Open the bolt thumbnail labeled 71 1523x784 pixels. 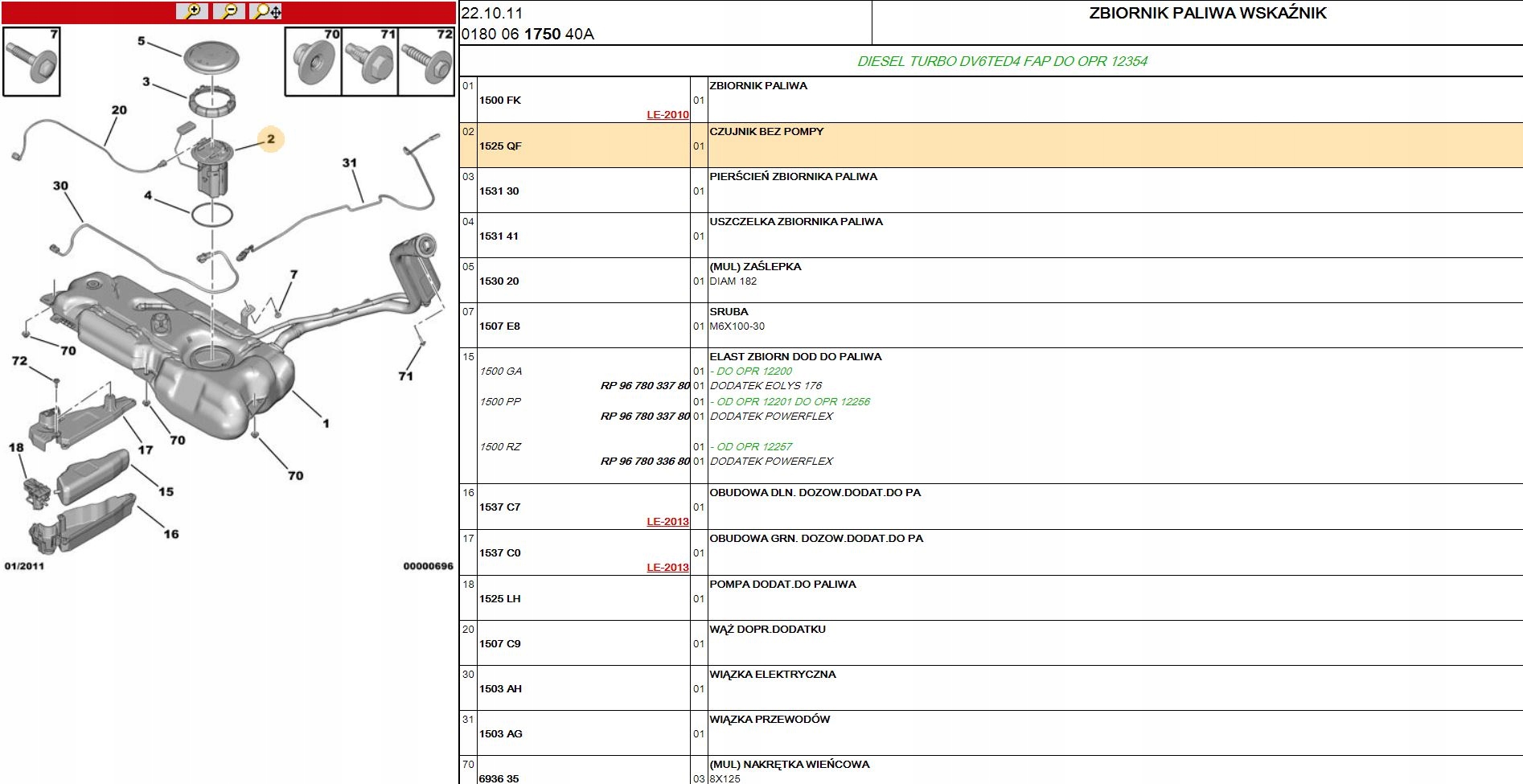[370, 61]
